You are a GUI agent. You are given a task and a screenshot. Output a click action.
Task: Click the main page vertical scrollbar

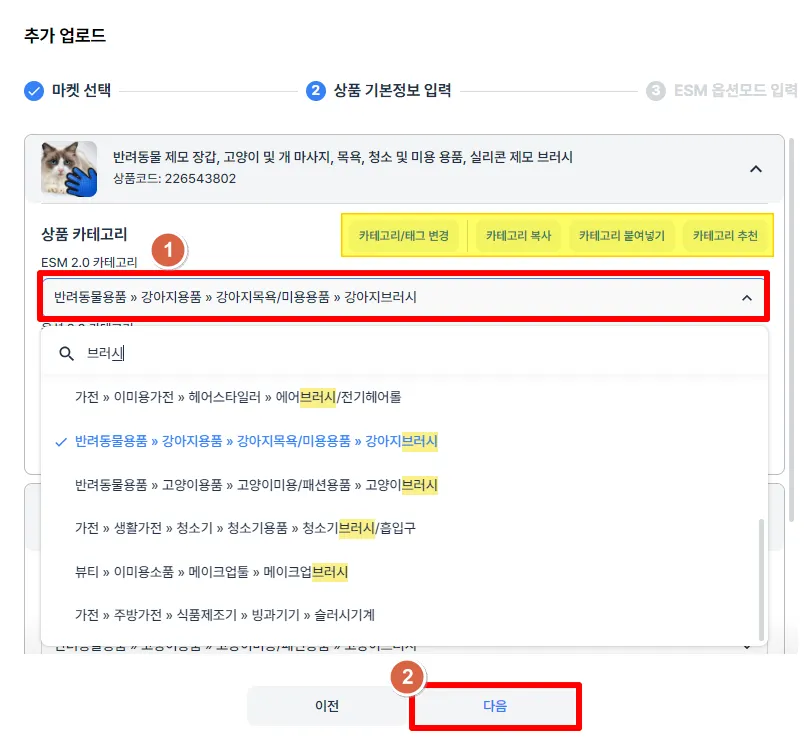[x=792, y=329]
